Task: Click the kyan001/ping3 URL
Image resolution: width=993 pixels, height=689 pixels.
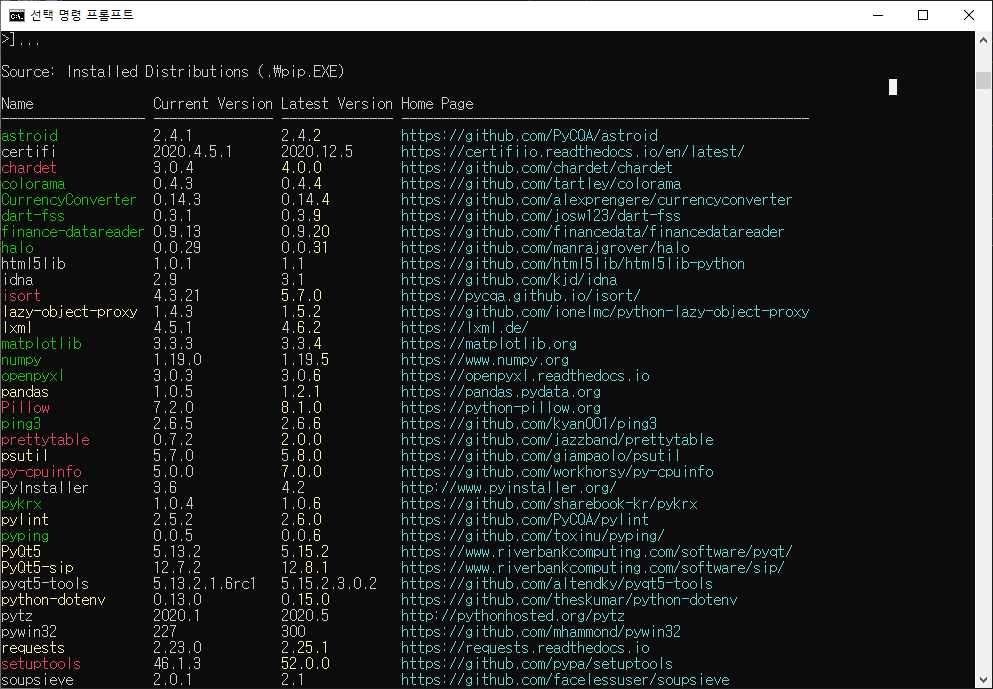Action: [x=529, y=424]
